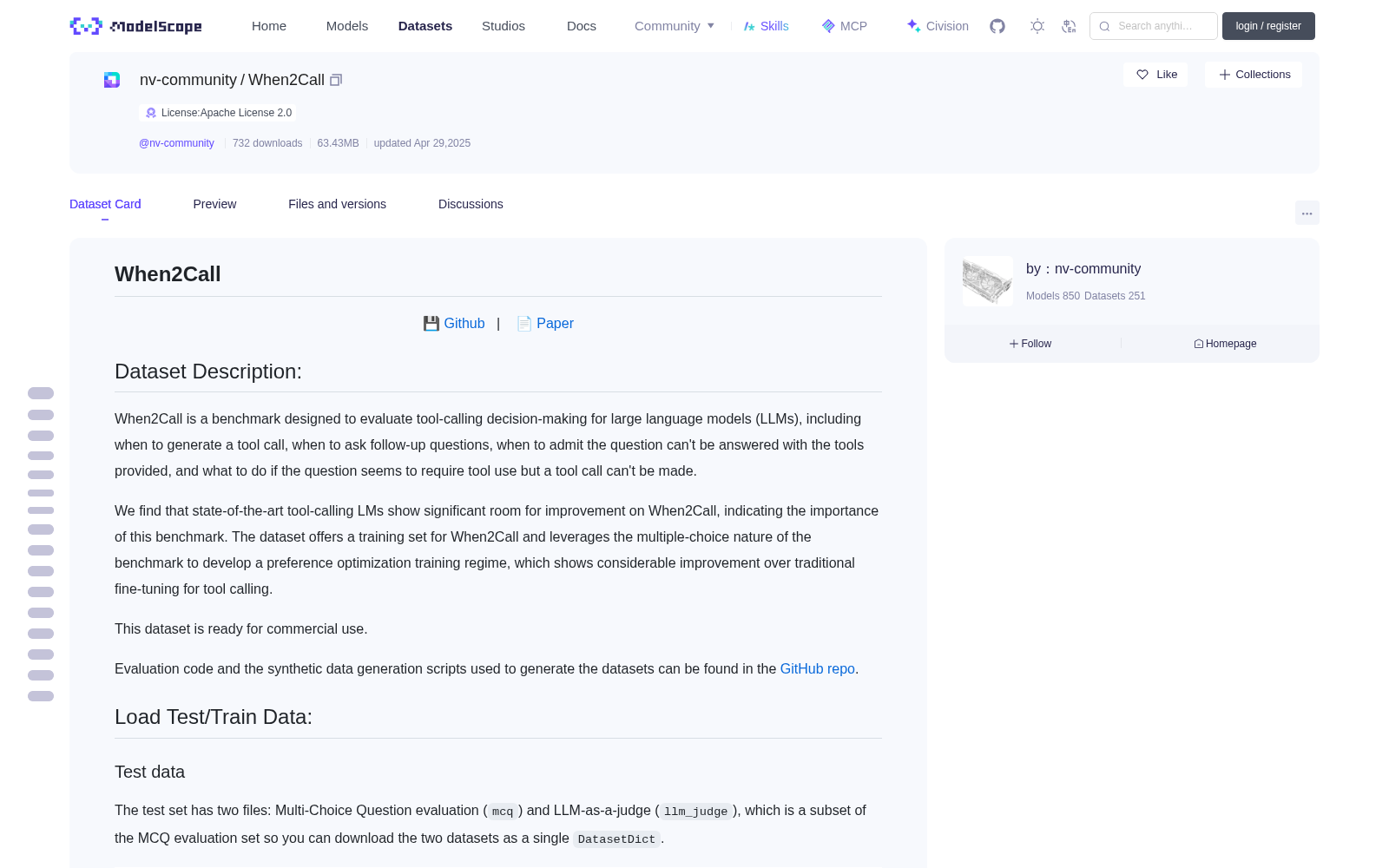Open the Skills page

pyautogui.click(x=766, y=26)
